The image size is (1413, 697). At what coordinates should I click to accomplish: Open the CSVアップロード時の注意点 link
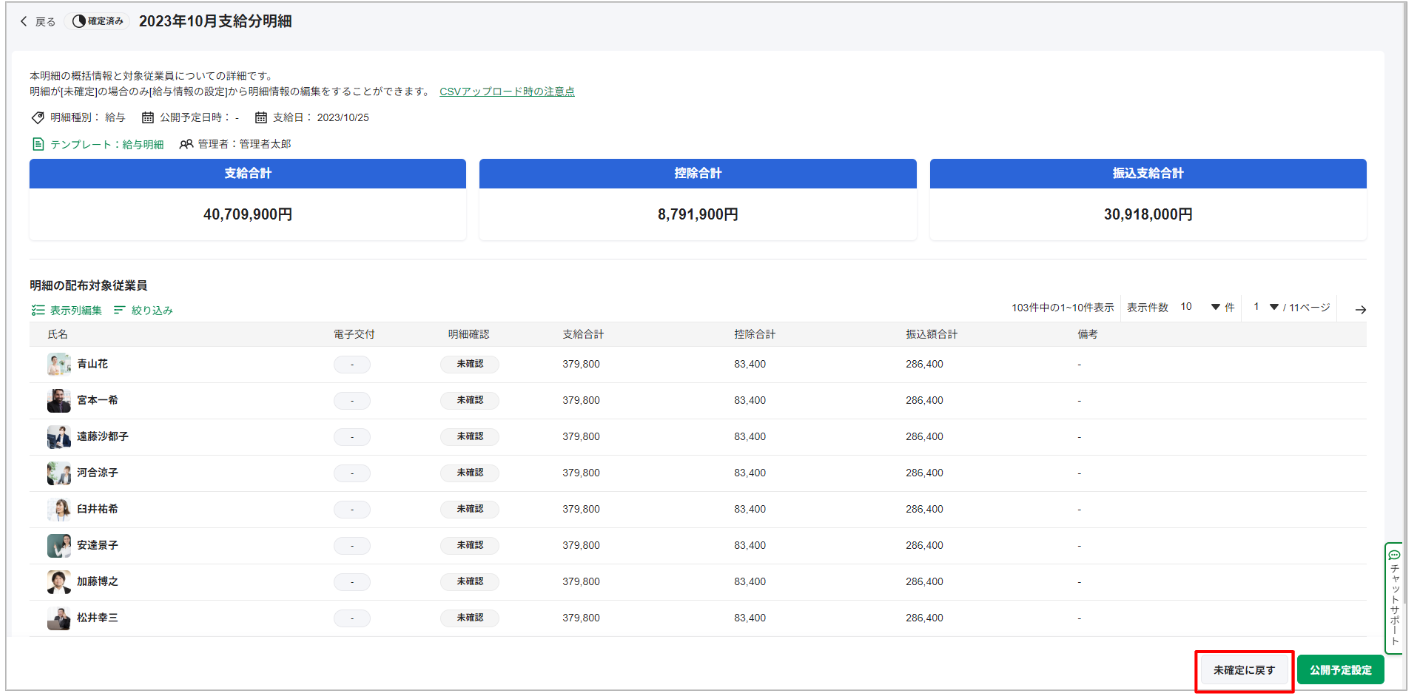click(507, 91)
